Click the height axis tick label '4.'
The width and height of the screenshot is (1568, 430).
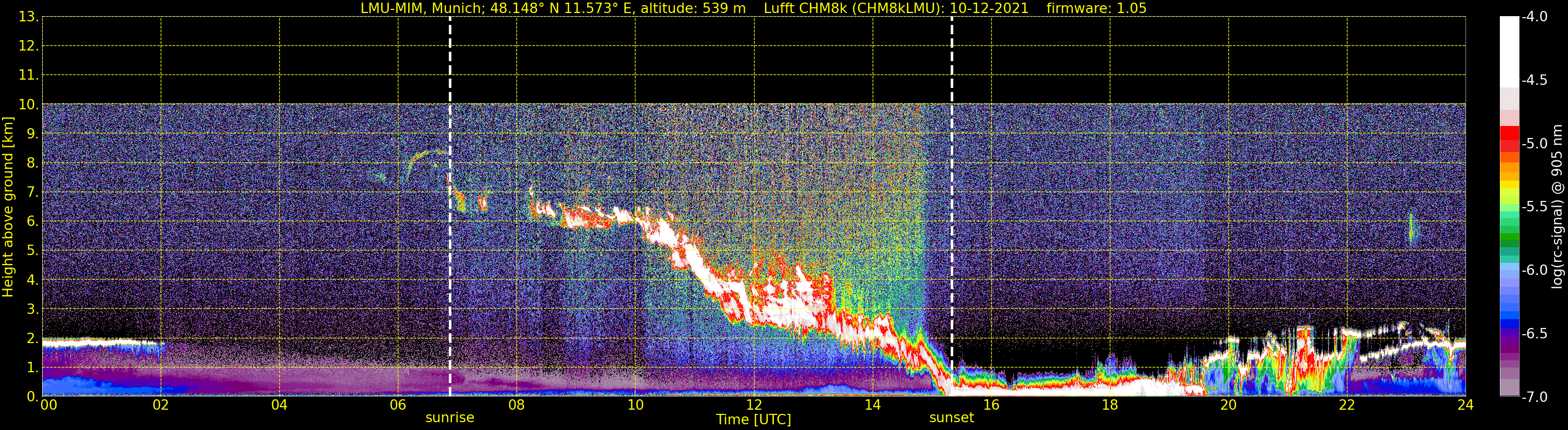pos(32,280)
